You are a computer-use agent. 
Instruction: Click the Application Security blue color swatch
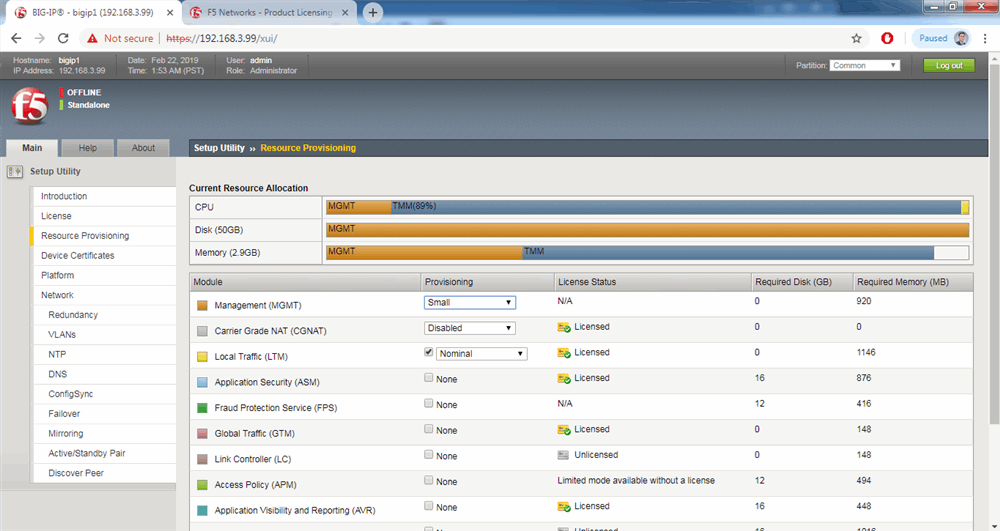[202, 382]
